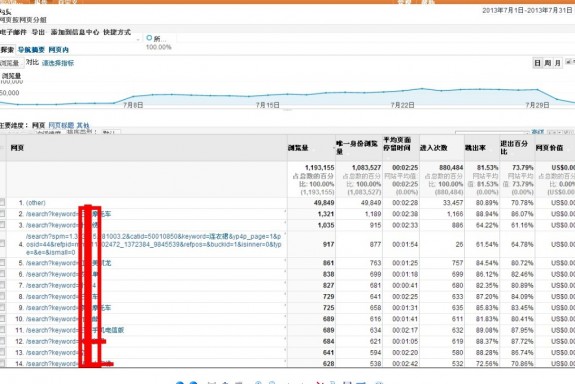Open row 5 /search?keyword link with 861 views
The height and width of the screenshot is (384, 575).
pos(68,263)
